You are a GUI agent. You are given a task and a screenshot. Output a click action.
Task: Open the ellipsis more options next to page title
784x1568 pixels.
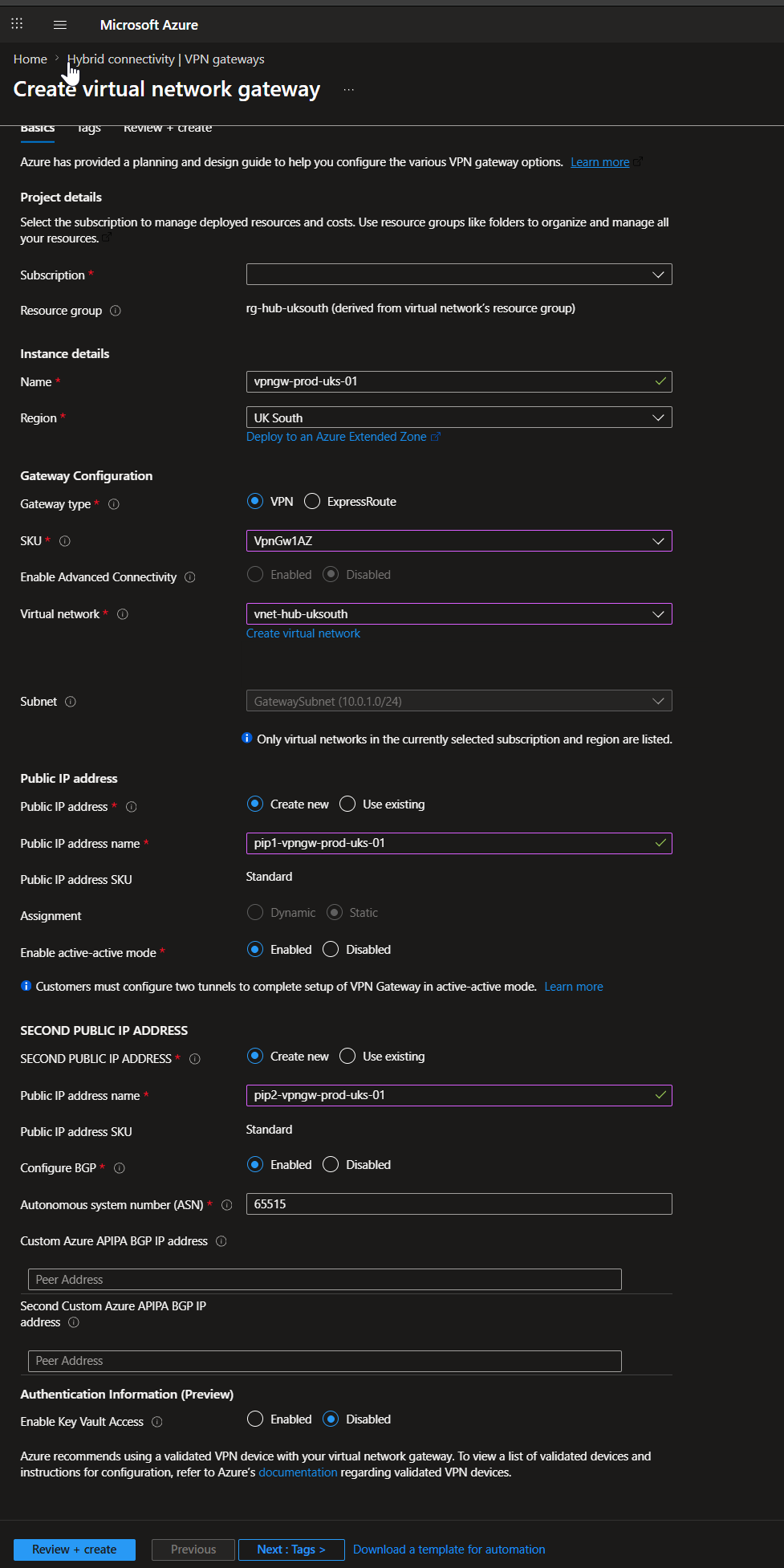point(348,90)
